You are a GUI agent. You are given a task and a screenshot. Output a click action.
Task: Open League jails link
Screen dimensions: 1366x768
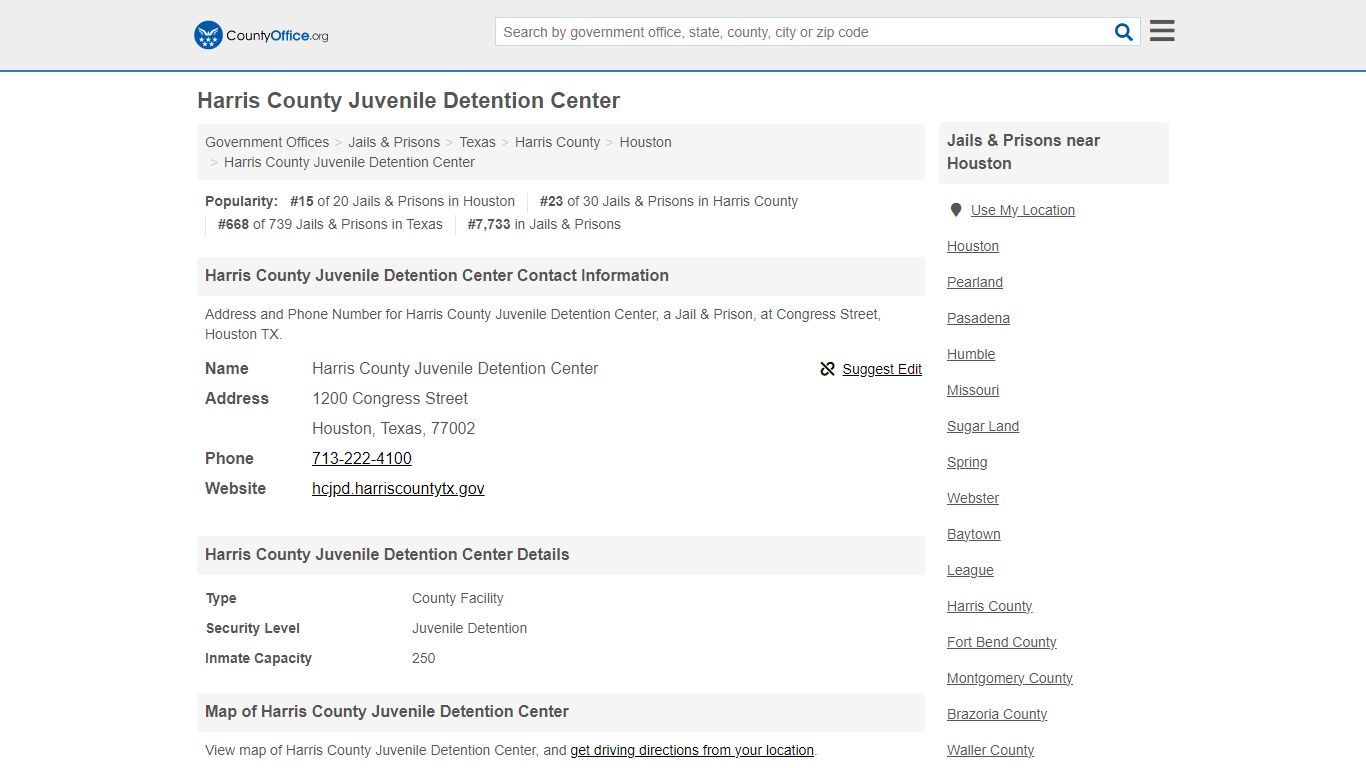tap(970, 570)
